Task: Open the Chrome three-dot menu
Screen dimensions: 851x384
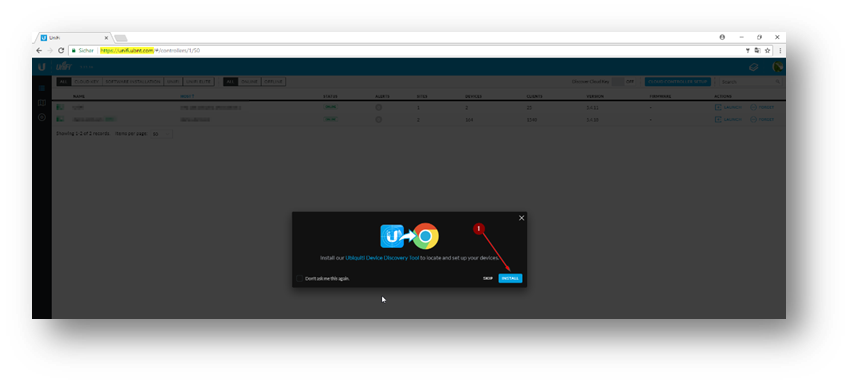Action: (x=780, y=50)
